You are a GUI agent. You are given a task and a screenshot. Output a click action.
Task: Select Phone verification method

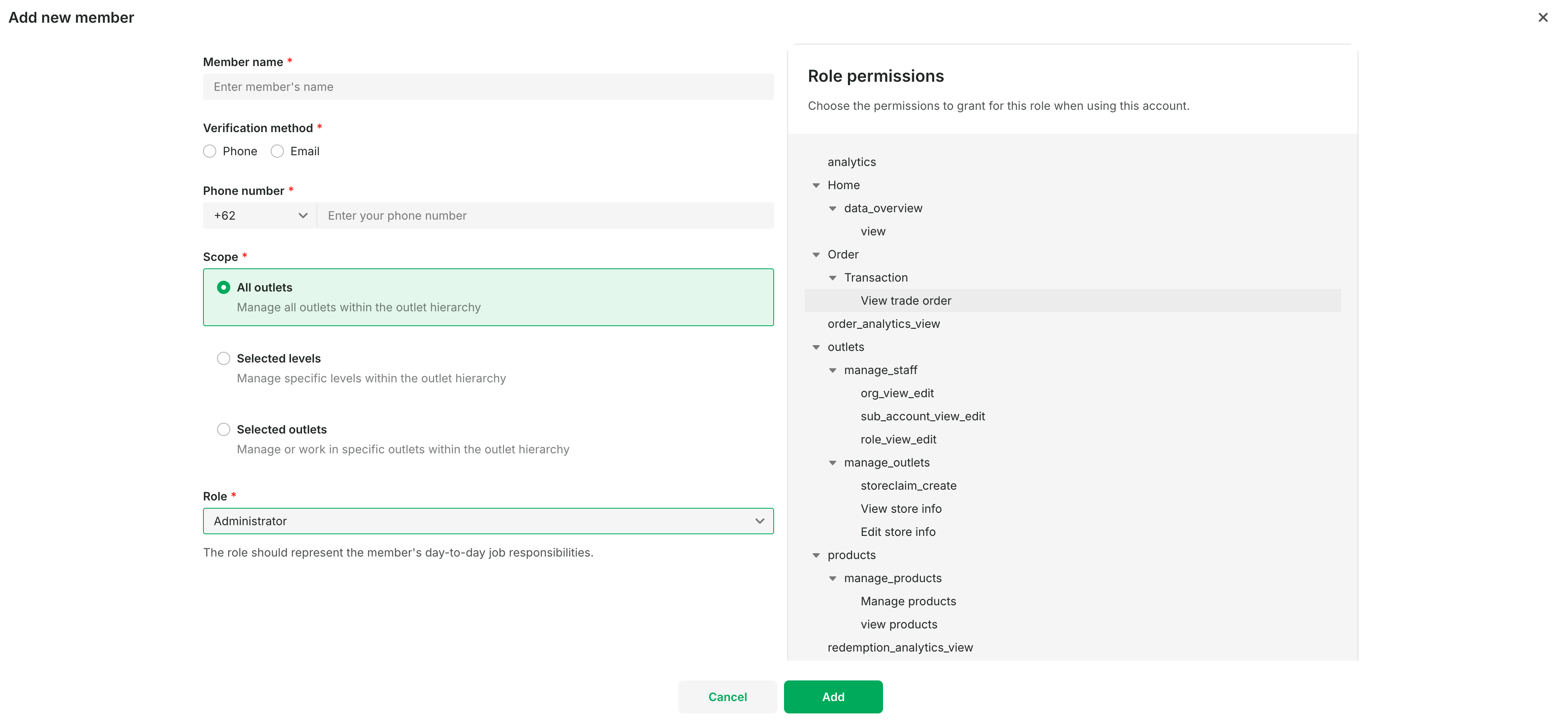pos(210,151)
